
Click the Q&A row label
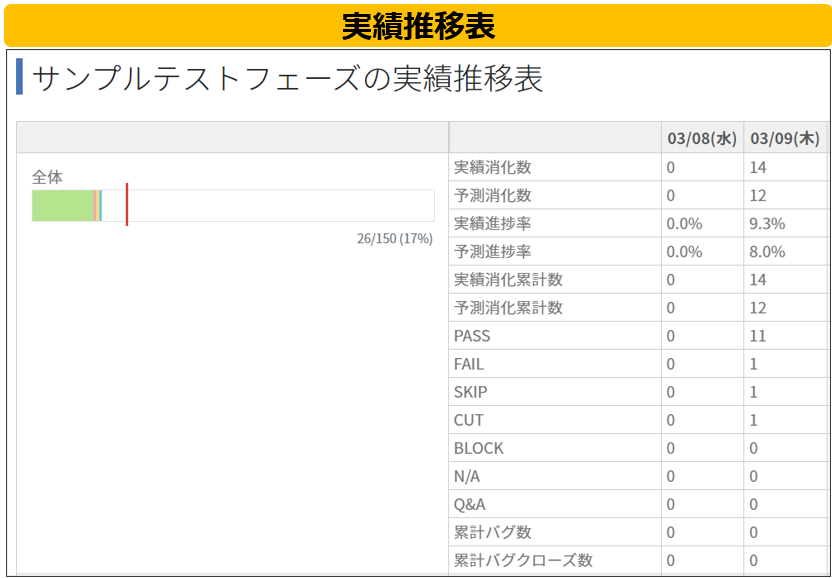470,504
